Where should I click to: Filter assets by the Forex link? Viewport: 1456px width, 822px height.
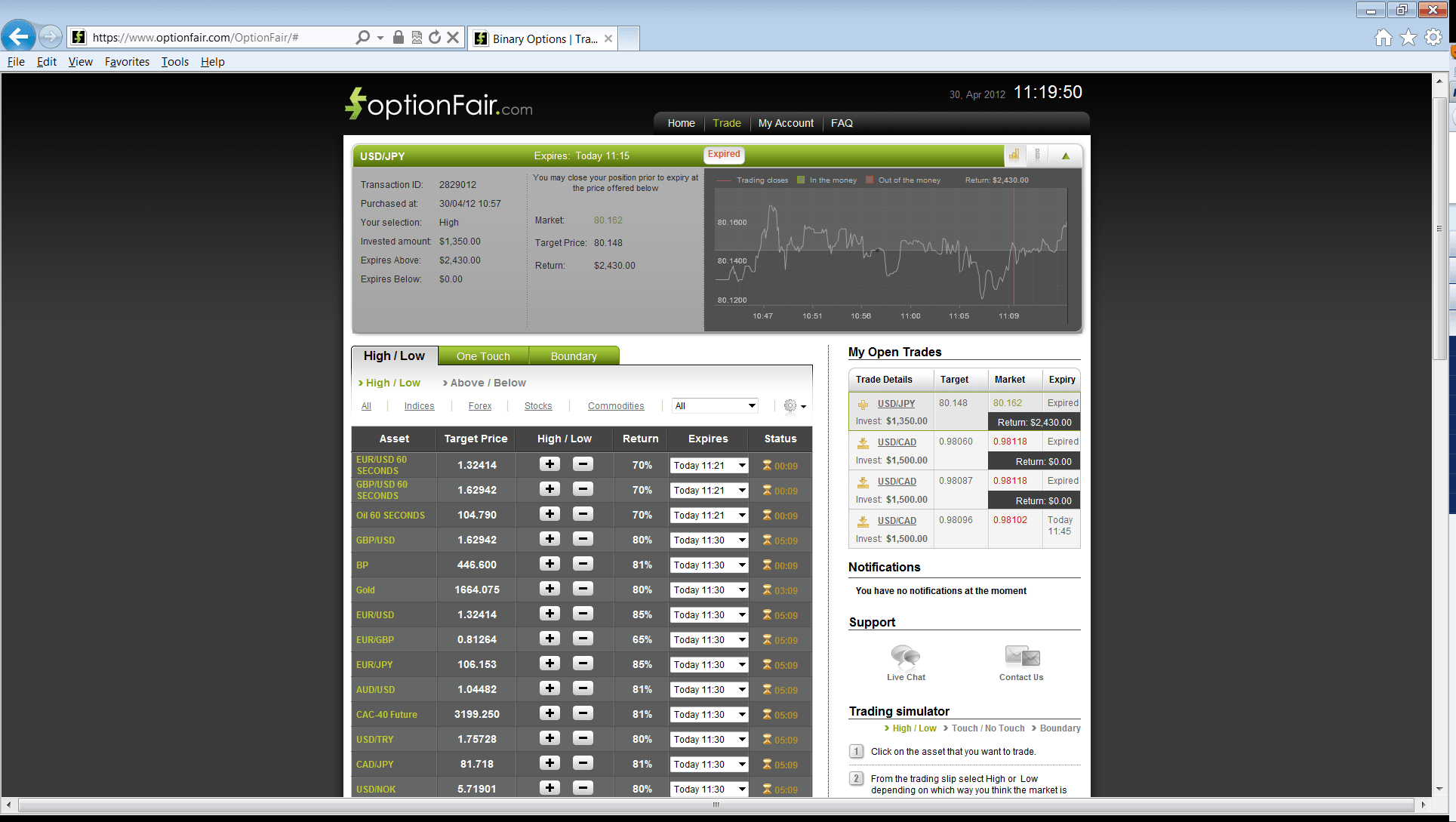479,405
